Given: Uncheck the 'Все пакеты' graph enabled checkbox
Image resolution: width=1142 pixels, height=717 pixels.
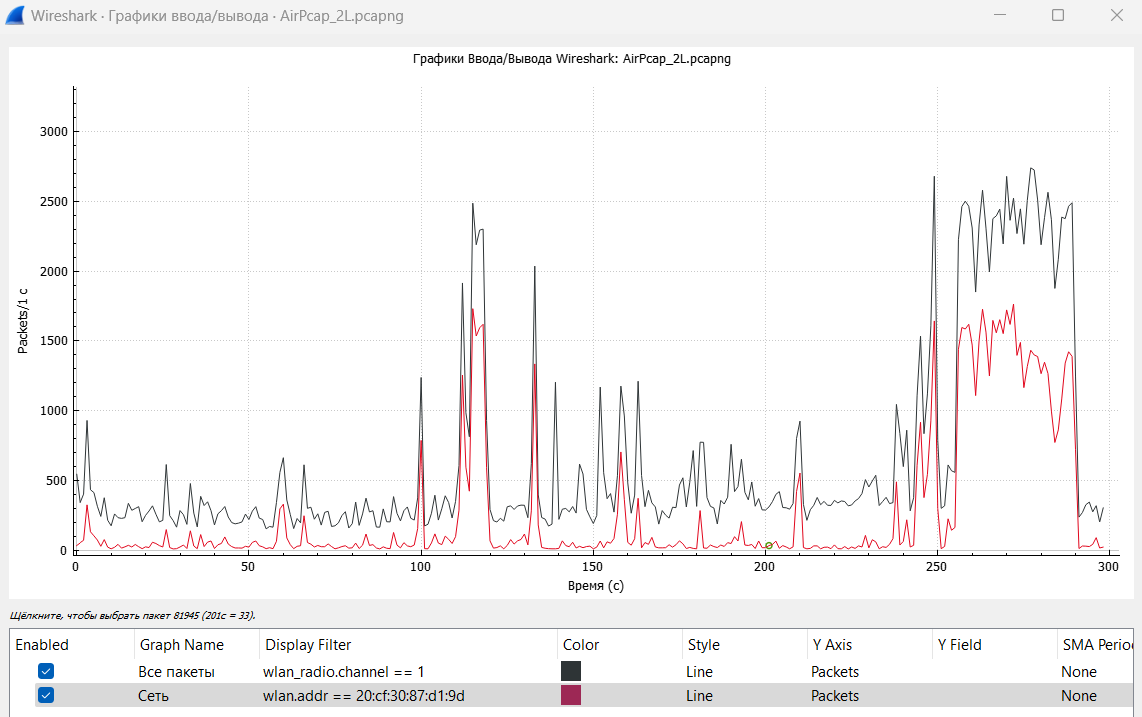Looking at the screenshot, I should [46, 671].
